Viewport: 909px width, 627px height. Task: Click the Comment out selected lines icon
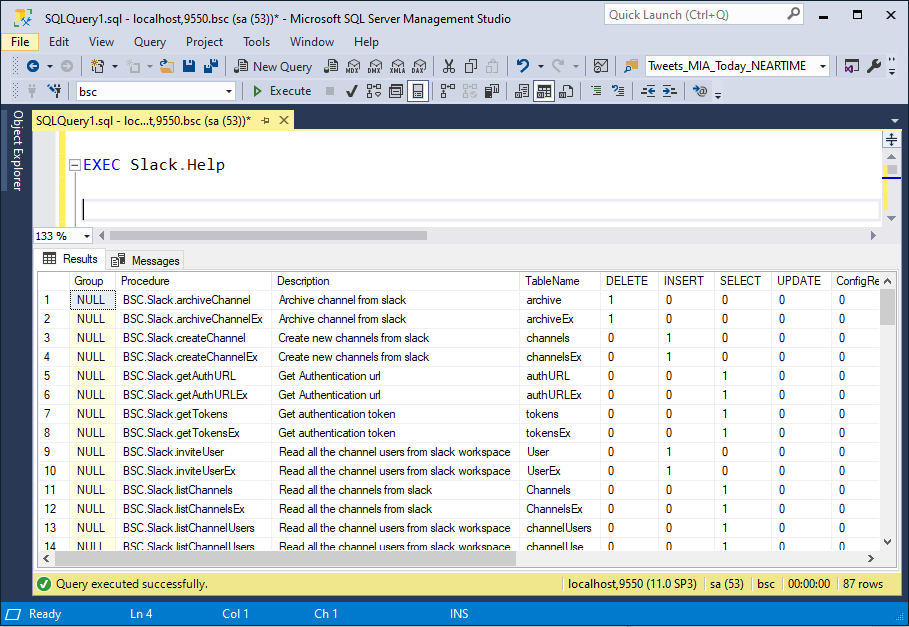coord(596,91)
